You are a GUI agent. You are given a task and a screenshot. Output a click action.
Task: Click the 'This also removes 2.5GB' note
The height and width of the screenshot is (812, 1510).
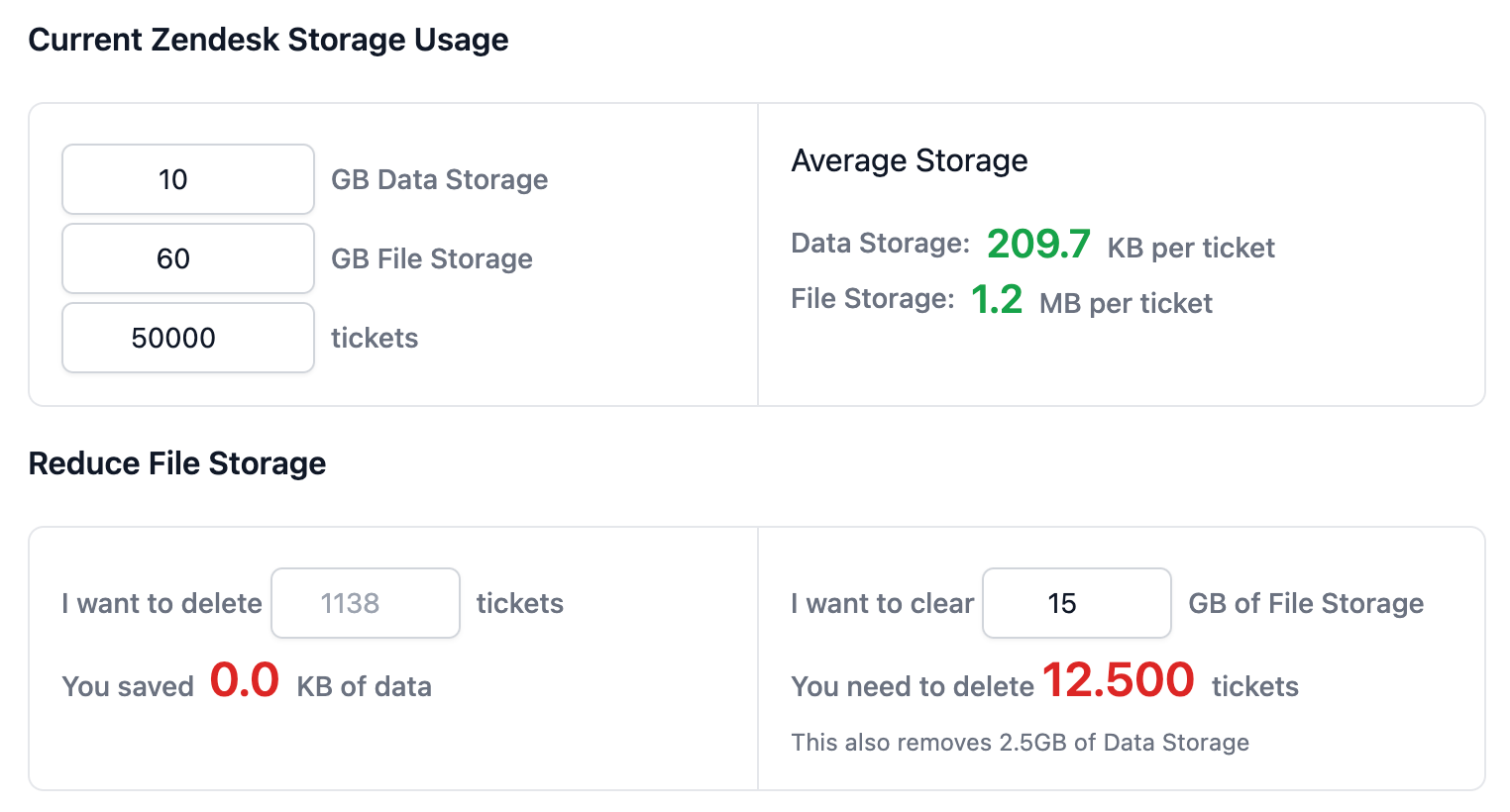pyautogui.click(x=1021, y=743)
